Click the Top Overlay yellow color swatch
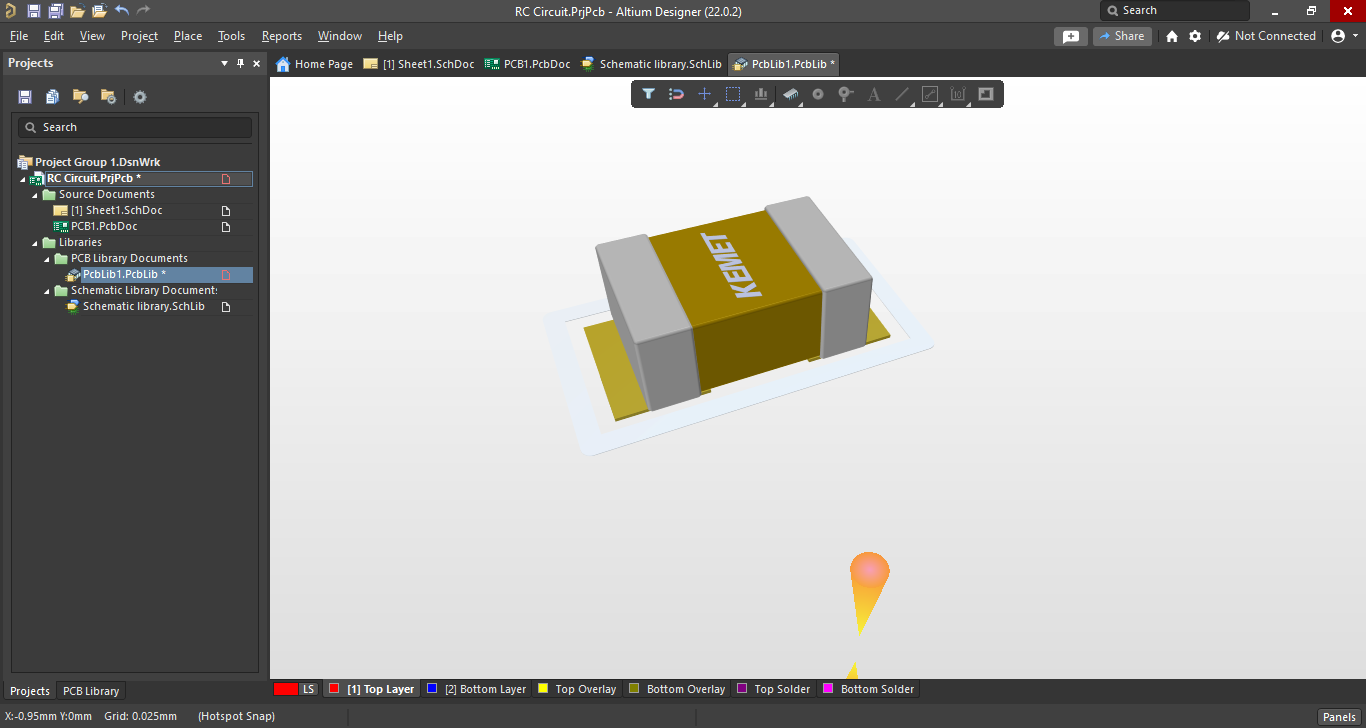This screenshot has height=728, width=1366. (543, 689)
